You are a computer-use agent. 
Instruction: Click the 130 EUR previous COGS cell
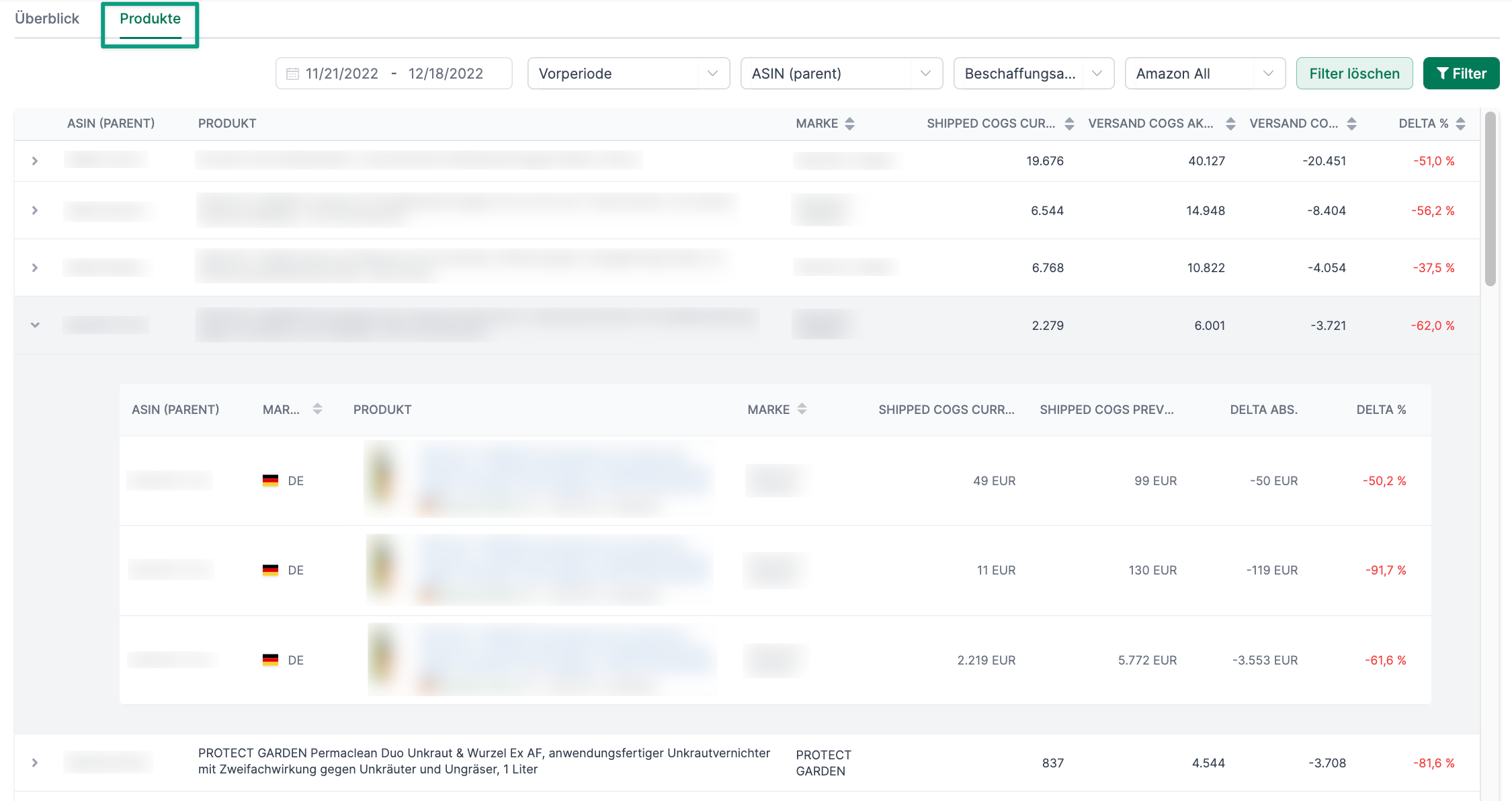(1152, 571)
